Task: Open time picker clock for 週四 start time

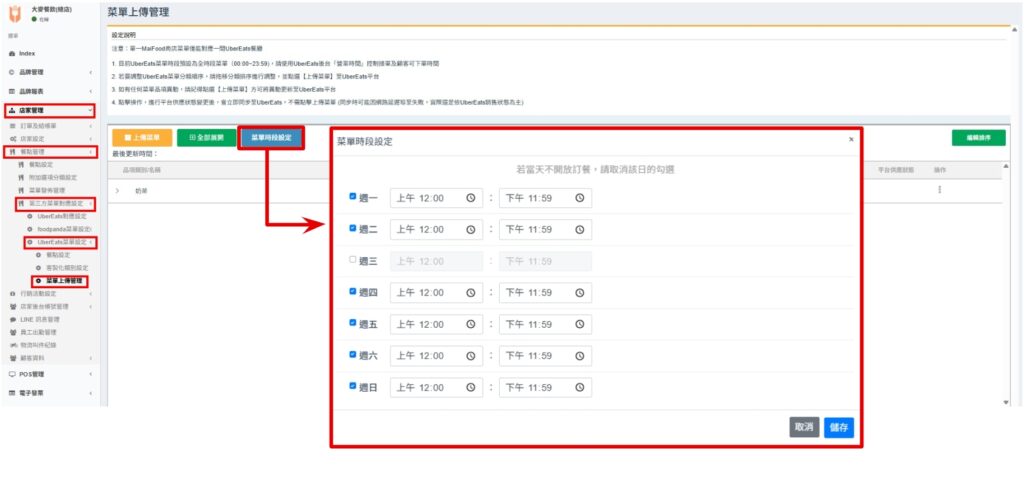Action: (471, 293)
